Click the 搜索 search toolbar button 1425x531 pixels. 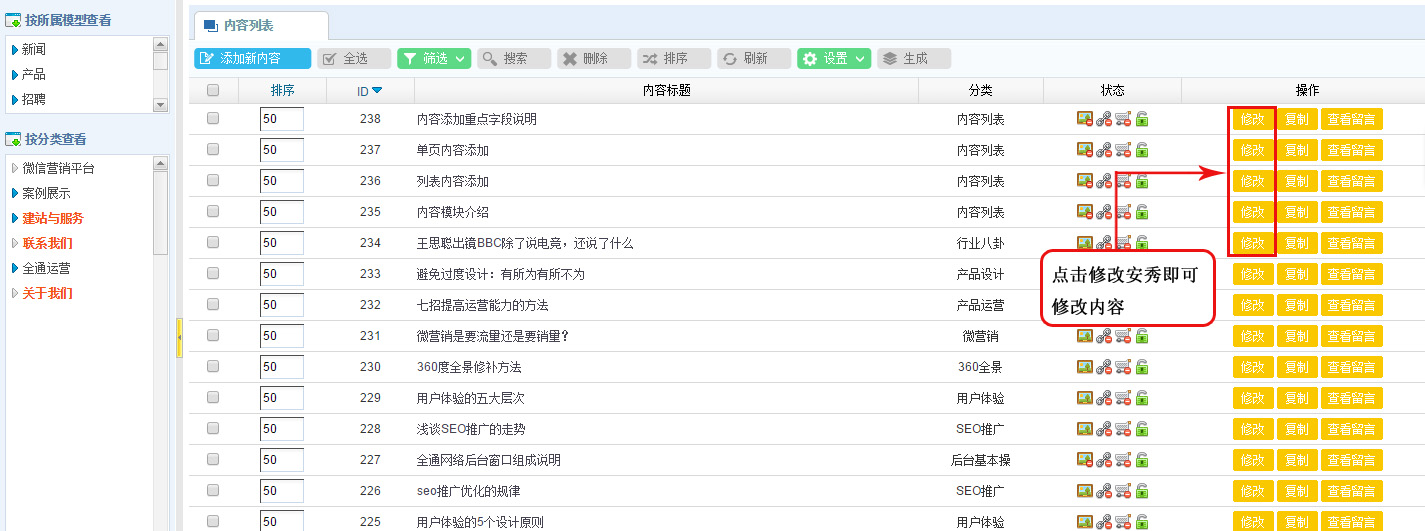point(513,59)
